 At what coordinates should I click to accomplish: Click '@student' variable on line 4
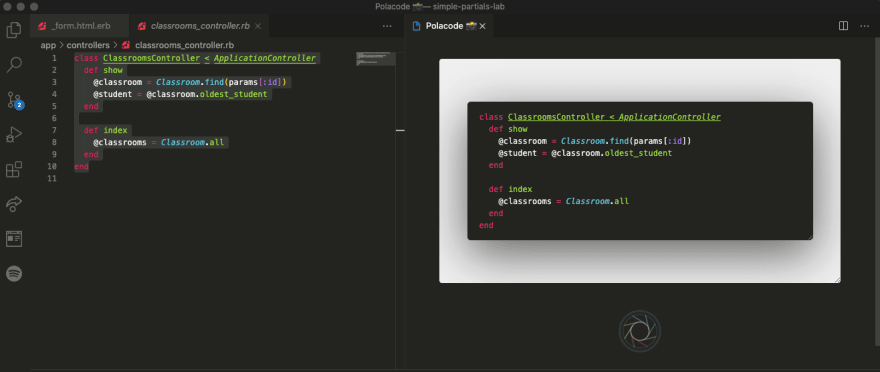(112, 94)
